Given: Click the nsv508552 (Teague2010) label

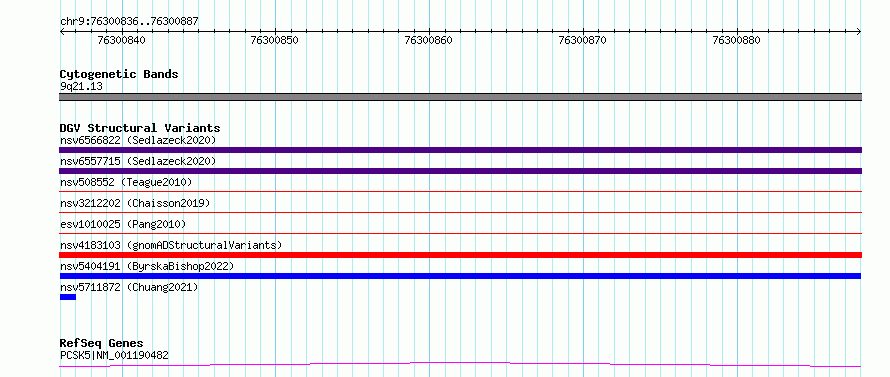Looking at the screenshot, I should click(x=126, y=182).
